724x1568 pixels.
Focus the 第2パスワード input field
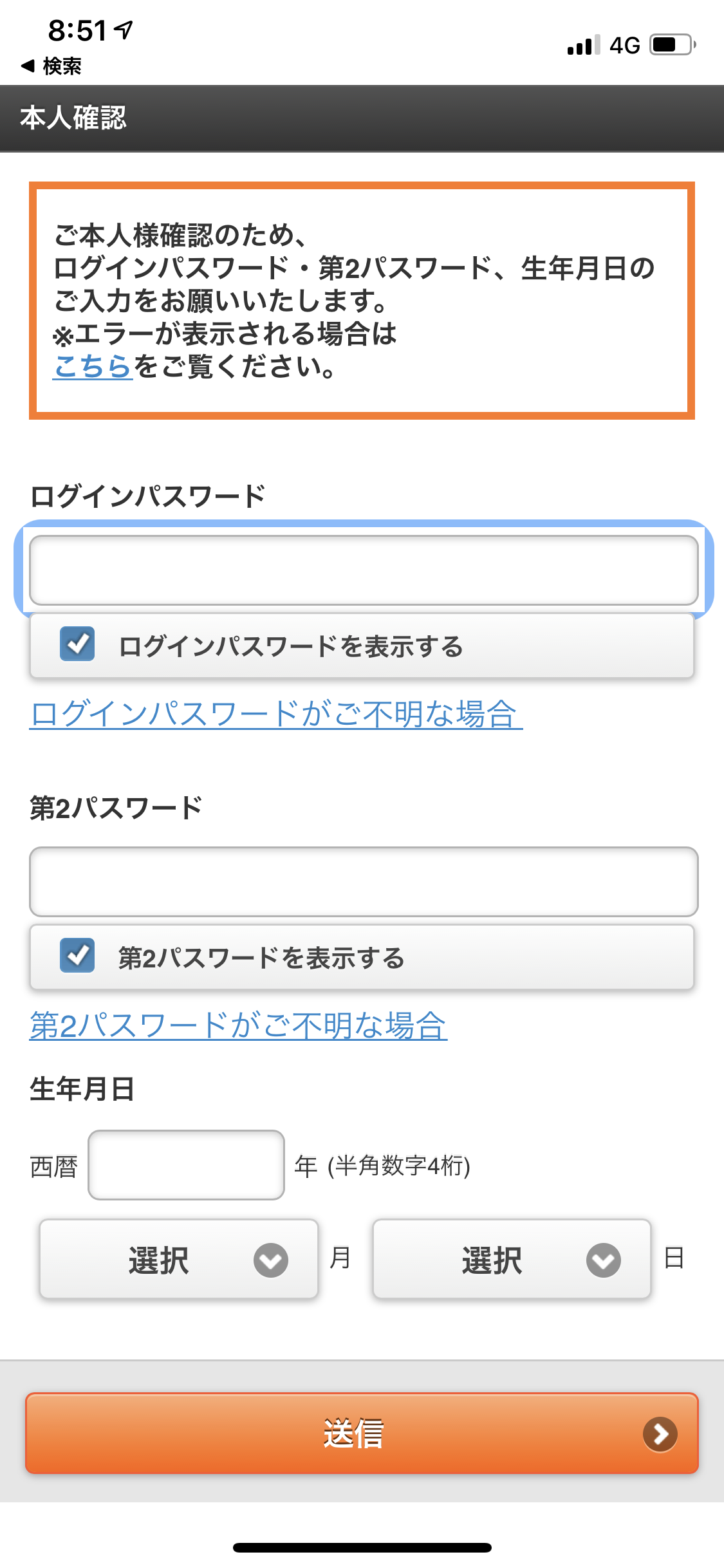(x=364, y=882)
